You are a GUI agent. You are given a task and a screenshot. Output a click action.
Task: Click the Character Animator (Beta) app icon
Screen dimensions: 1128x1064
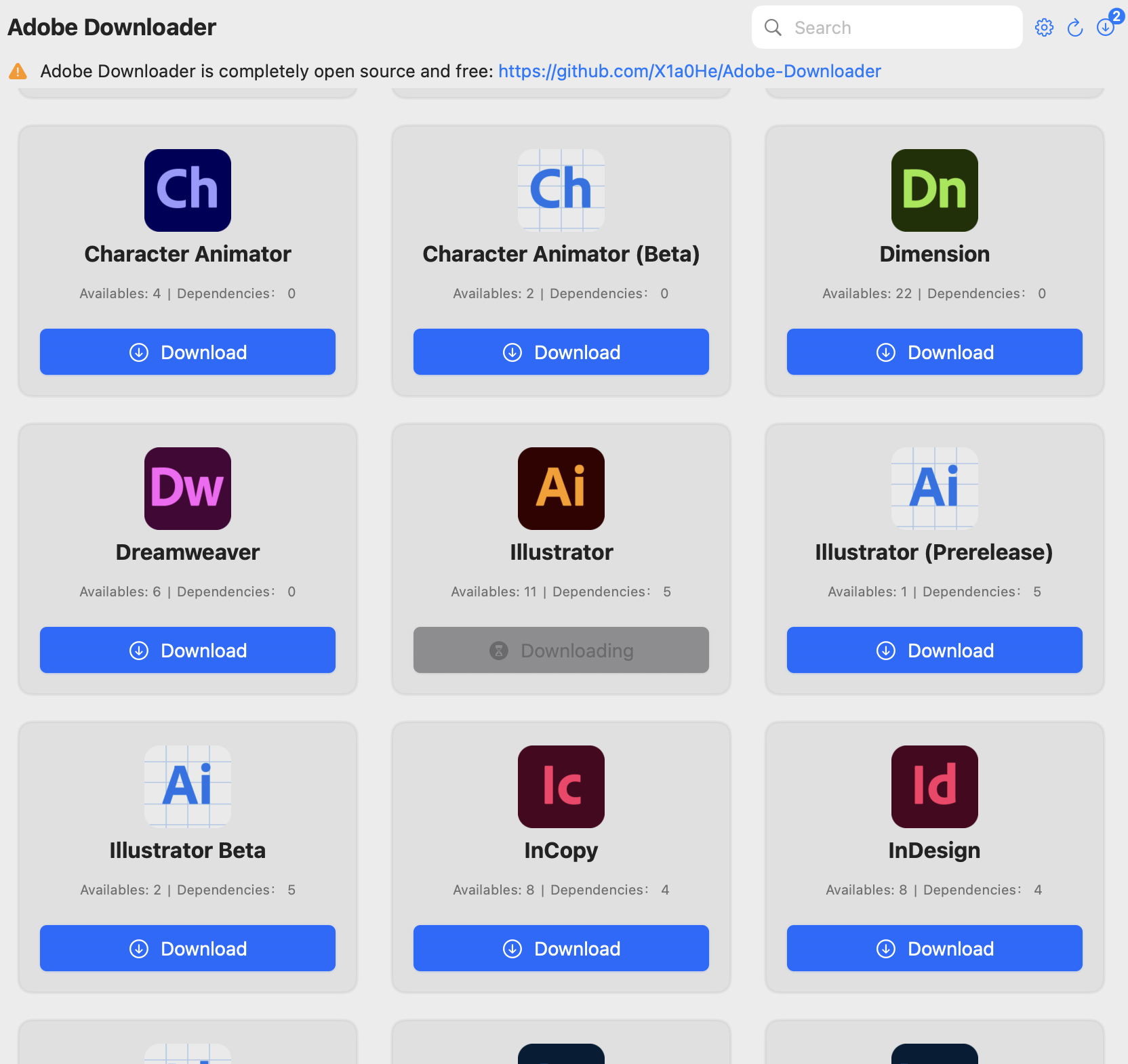561,190
